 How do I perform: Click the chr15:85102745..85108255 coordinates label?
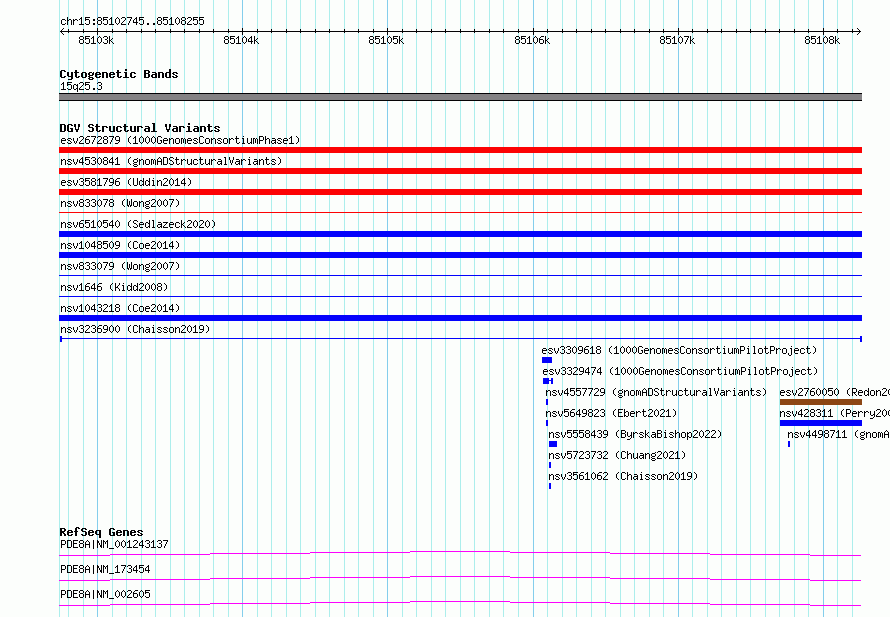click(132, 21)
